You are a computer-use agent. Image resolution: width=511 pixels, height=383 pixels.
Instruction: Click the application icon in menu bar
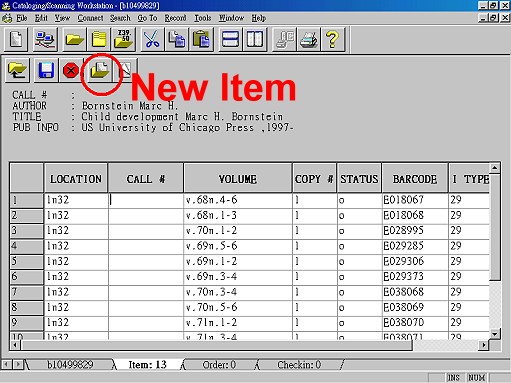[x=7, y=18]
